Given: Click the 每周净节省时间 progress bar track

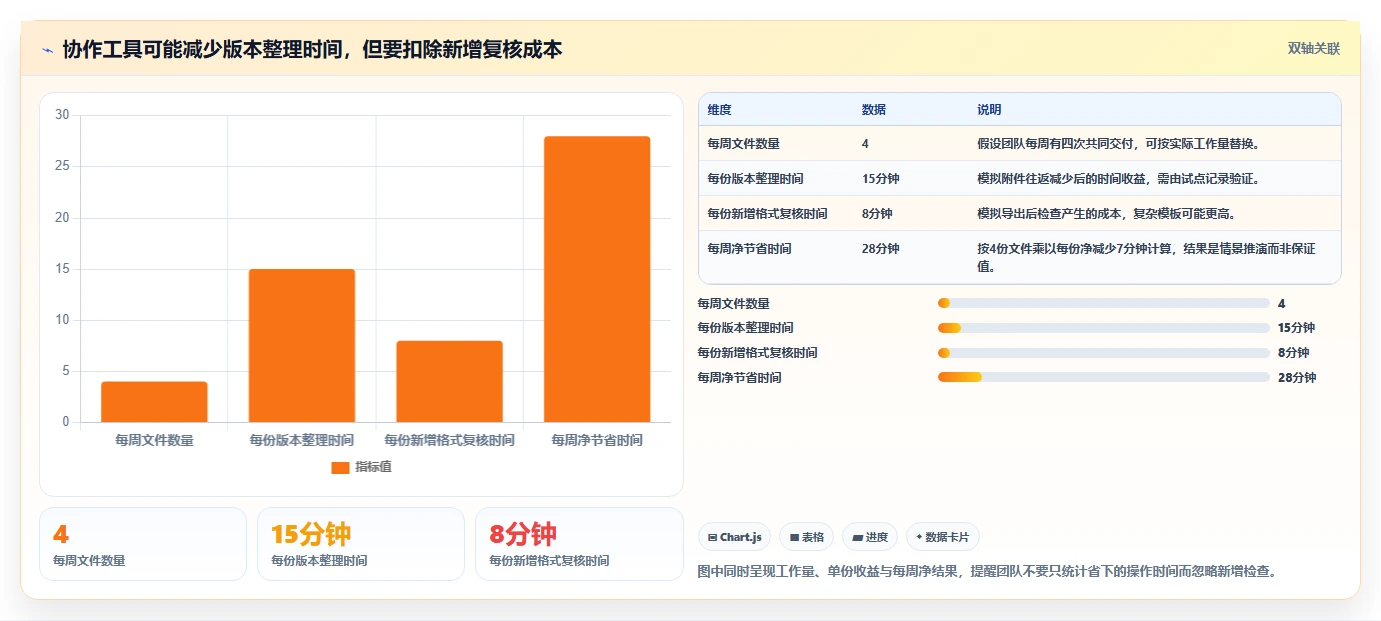Looking at the screenshot, I should tap(1104, 377).
